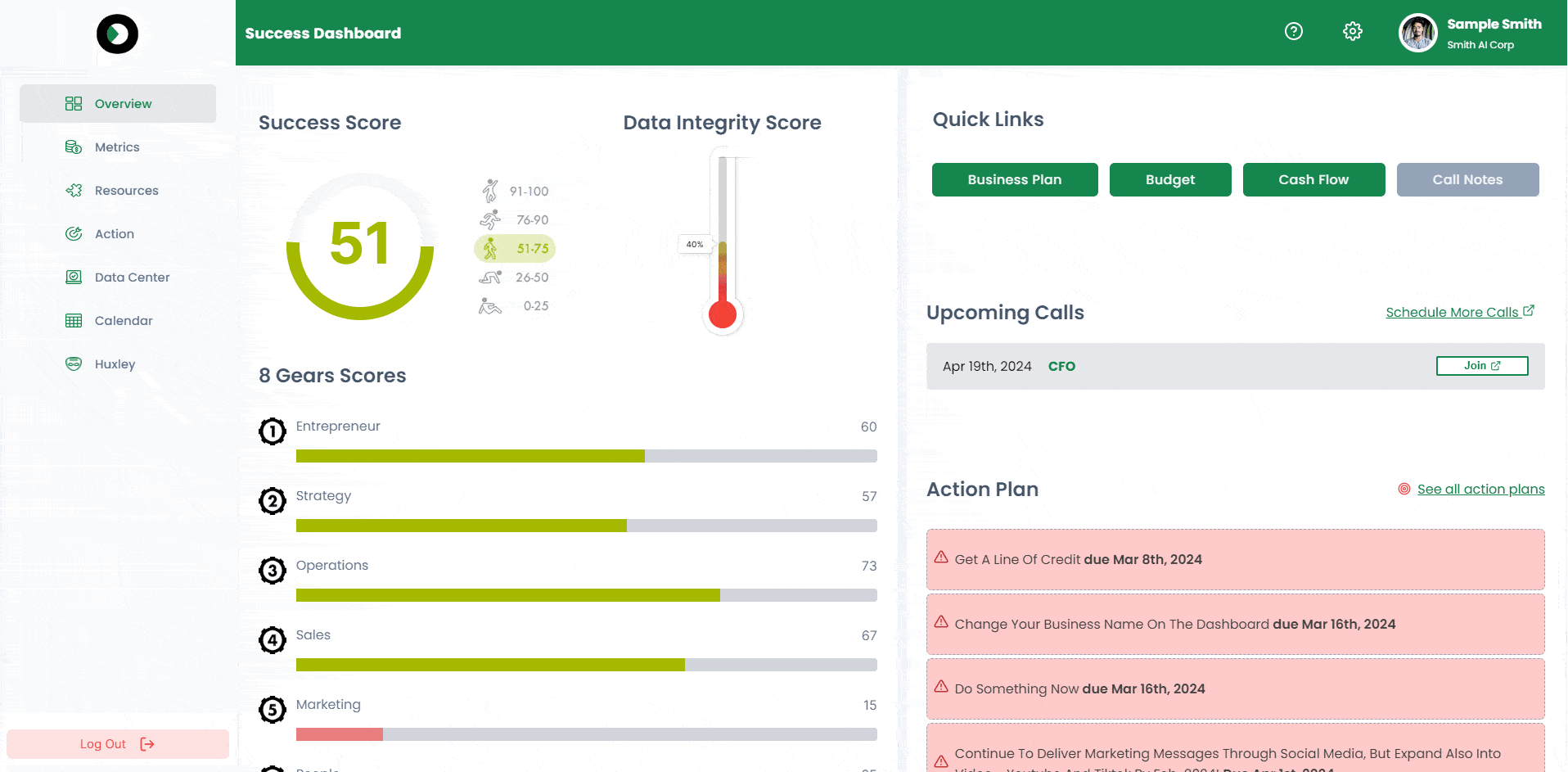The image size is (1568, 772).
Task: Click the company logo icon
Action: click(x=117, y=34)
